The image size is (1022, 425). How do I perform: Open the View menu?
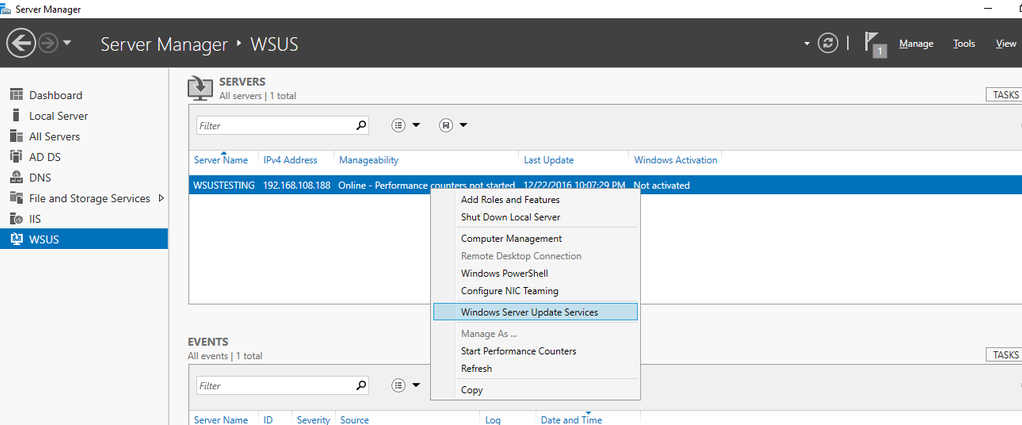click(x=1006, y=44)
